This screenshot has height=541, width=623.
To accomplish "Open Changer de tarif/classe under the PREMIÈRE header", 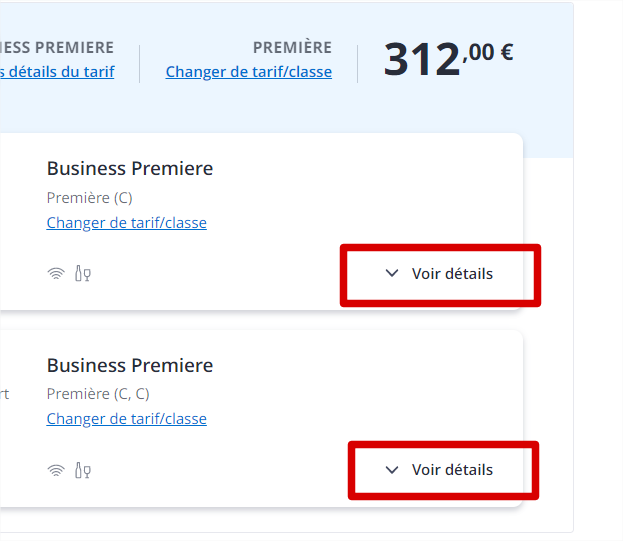I will tap(249, 72).
